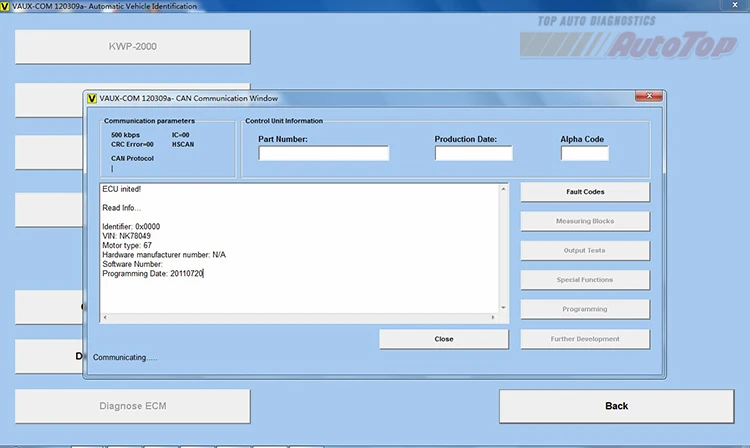Click the 'Programming Date: 20110720' line

coord(153,273)
